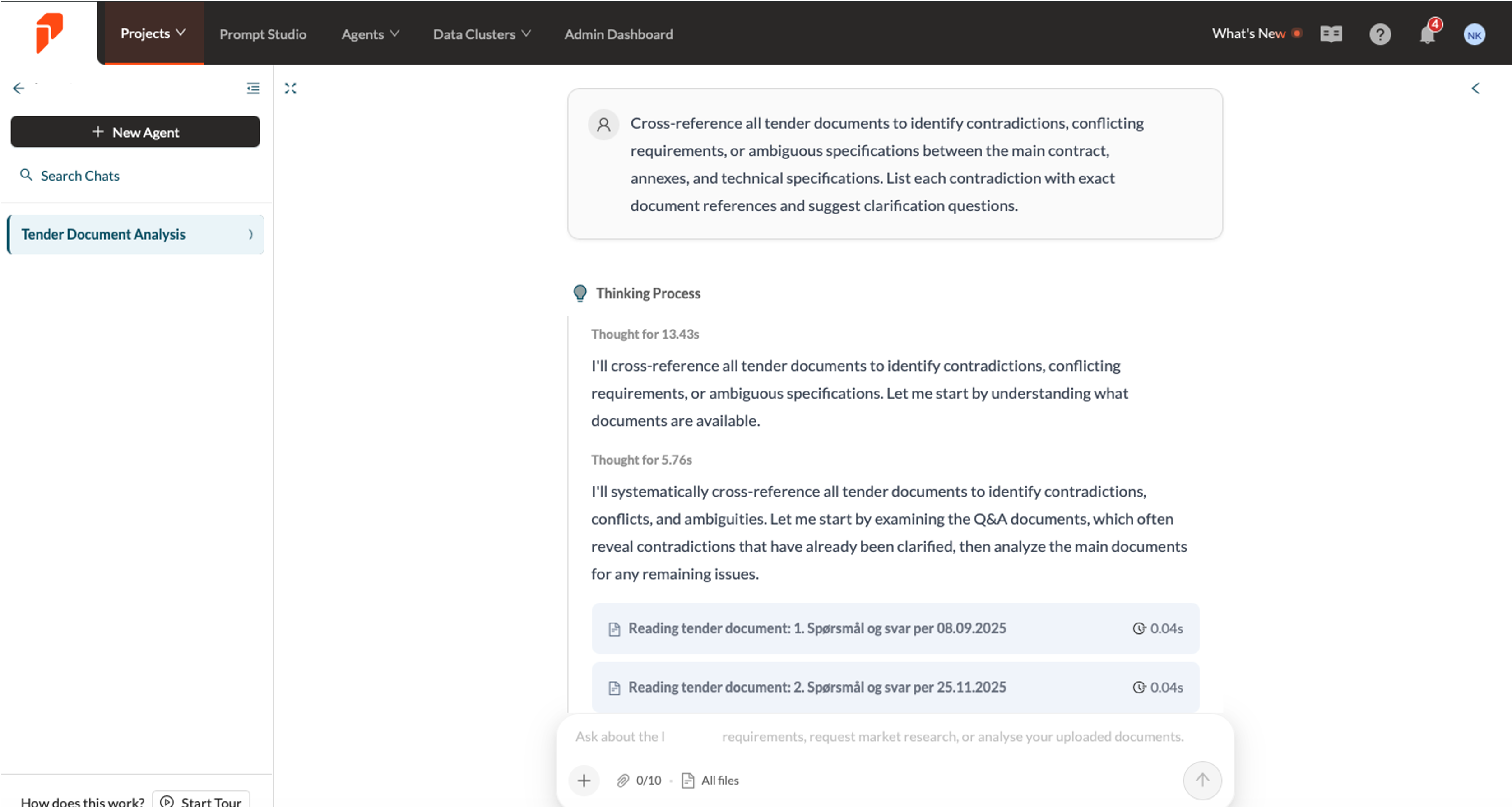This screenshot has width=1512, height=809.
Task: Click the plus icon in chat input
Action: click(x=584, y=780)
